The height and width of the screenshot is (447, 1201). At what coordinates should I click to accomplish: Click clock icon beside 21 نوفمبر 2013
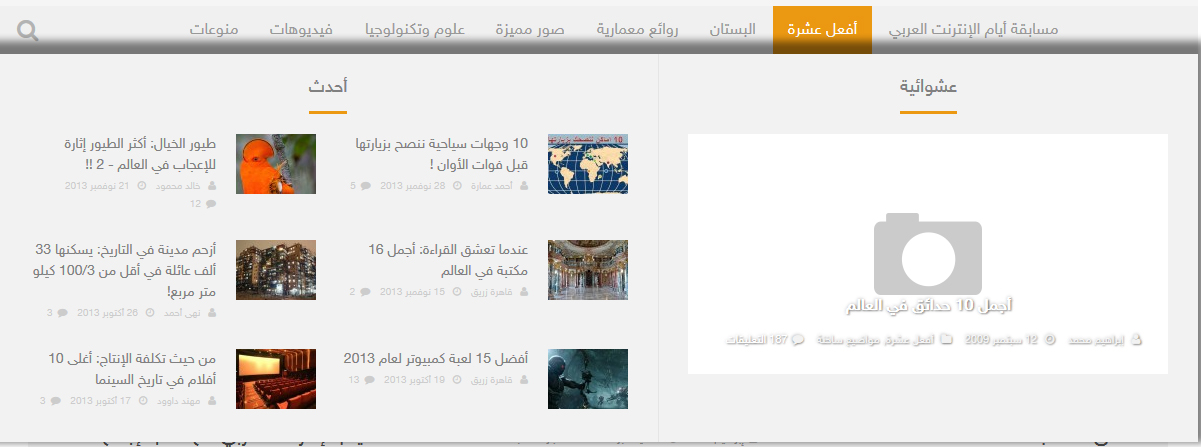[x=141, y=186]
